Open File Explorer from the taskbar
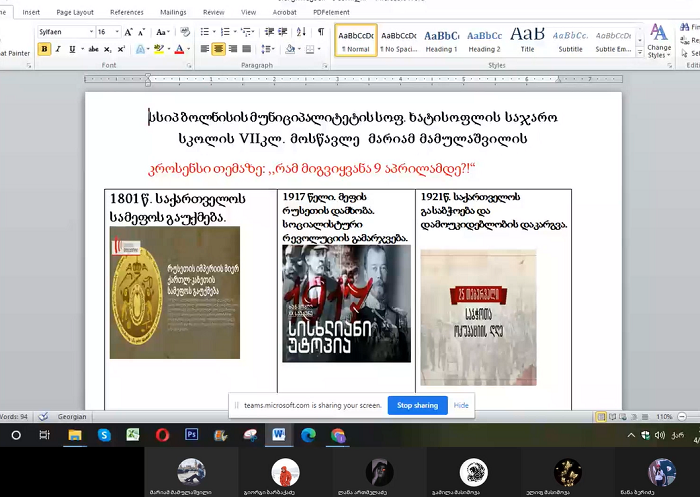Image resolution: width=700 pixels, height=497 pixels. pos(75,435)
